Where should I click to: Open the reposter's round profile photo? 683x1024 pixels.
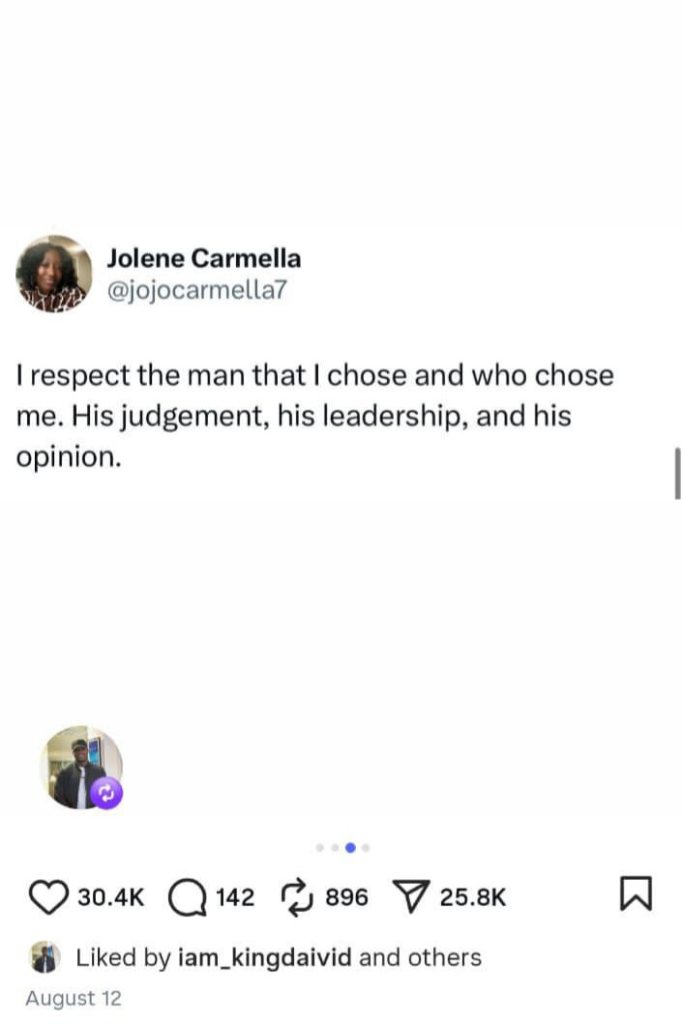(78, 765)
